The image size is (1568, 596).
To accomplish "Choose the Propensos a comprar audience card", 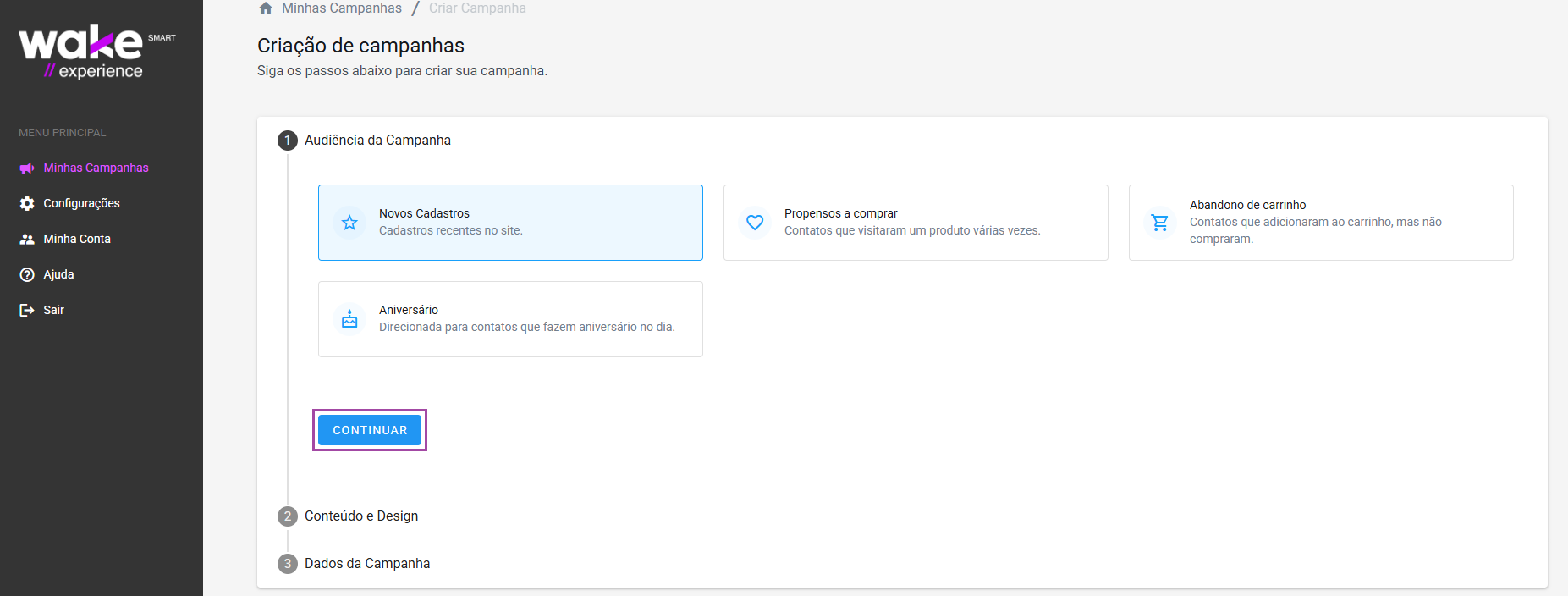I will [916, 223].
